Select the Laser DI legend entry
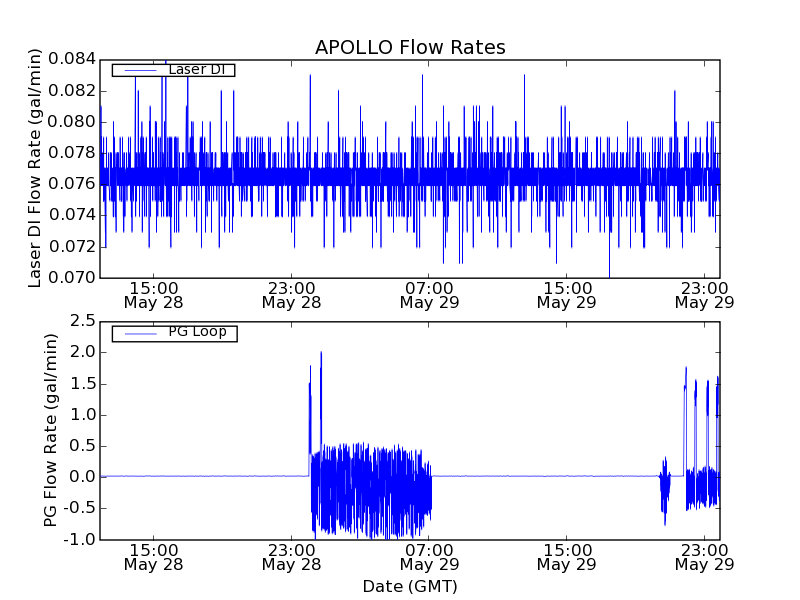This screenshot has height=600, width=800. pyautogui.click(x=173, y=70)
